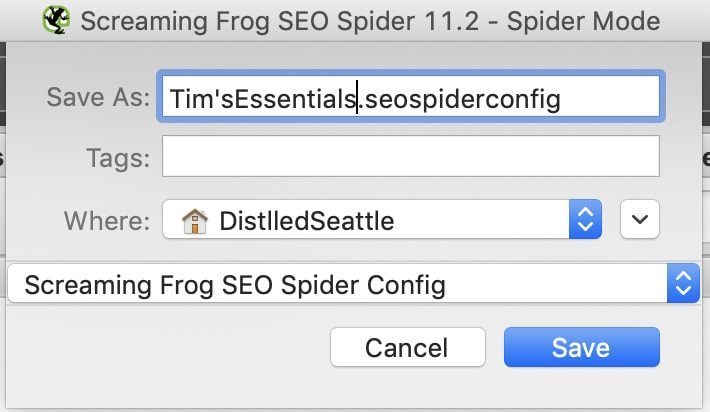Focus the Save As filename field
The image size is (710, 412).
click(411, 96)
